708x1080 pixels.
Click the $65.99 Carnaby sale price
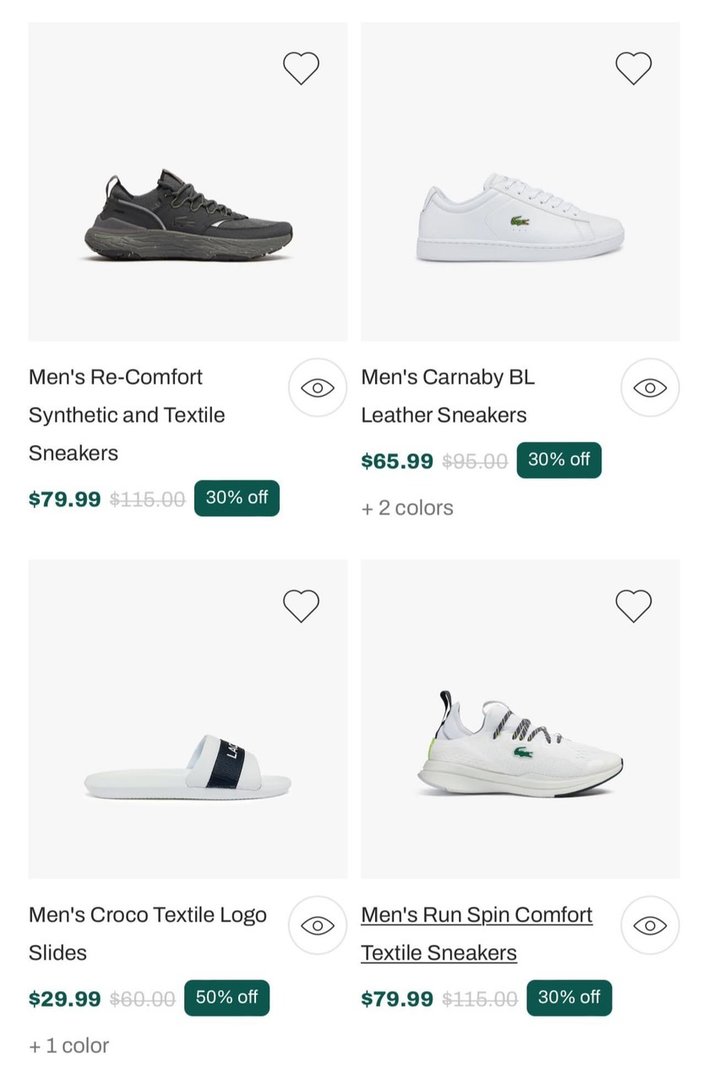tap(397, 462)
